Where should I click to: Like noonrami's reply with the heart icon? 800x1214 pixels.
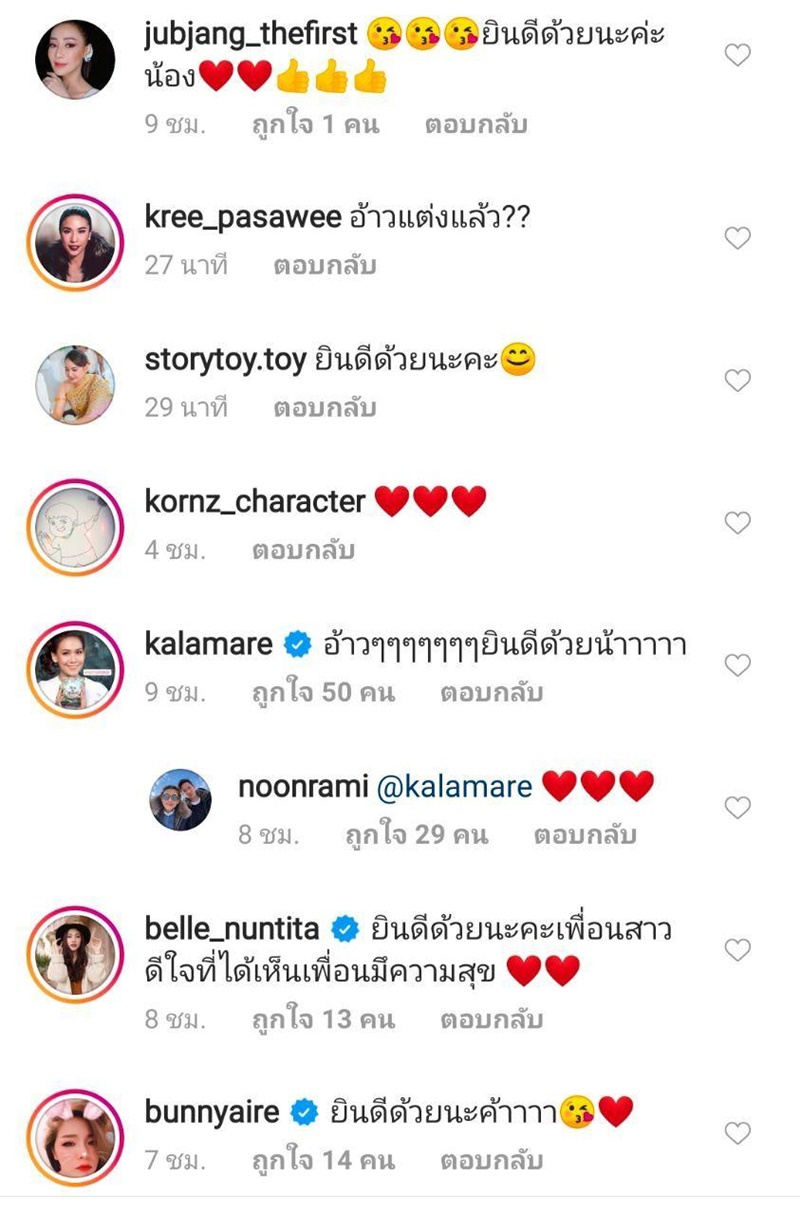click(x=737, y=807)
